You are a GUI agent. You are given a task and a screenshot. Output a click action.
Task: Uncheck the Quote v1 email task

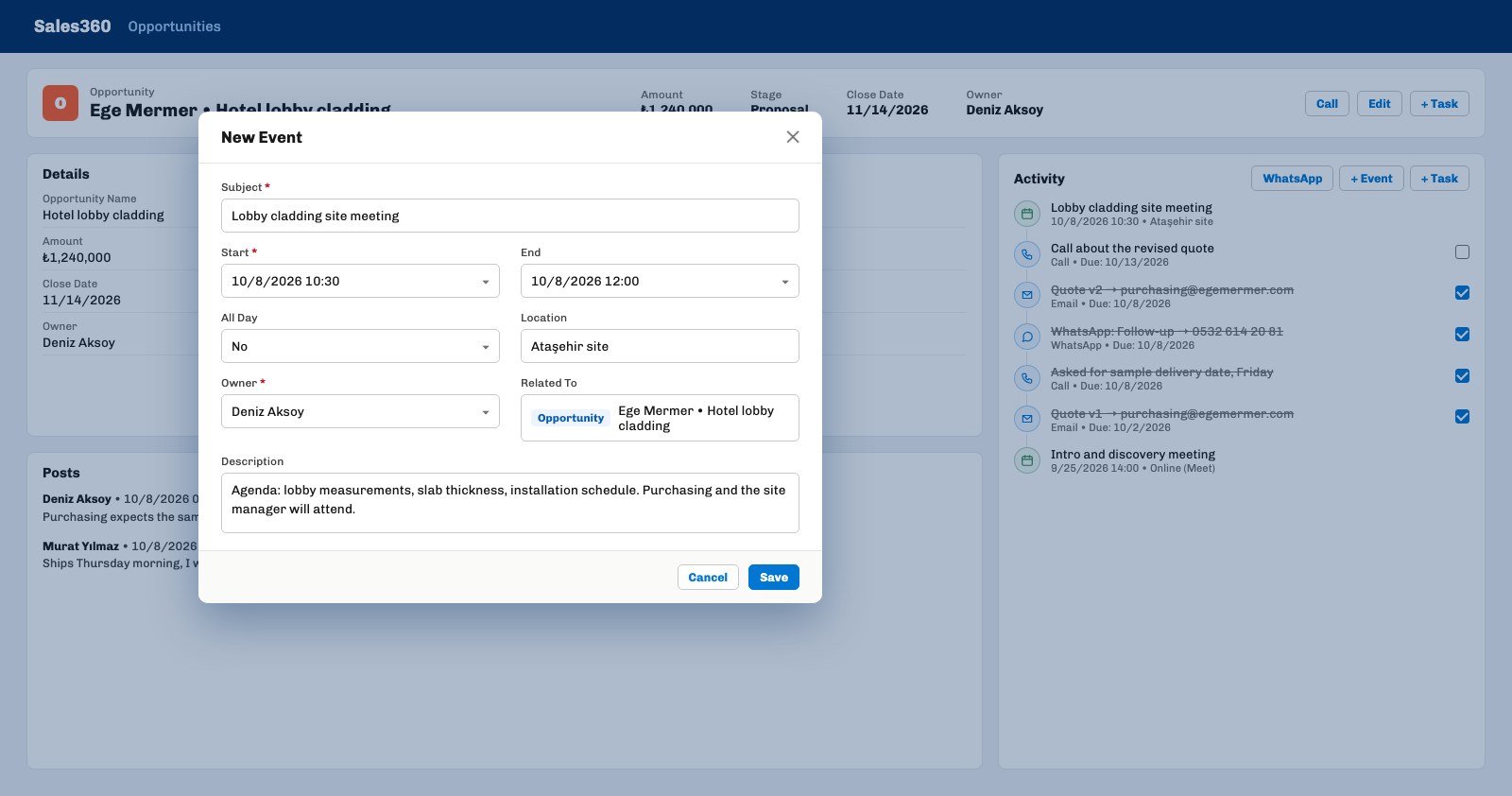[1462, 416]
